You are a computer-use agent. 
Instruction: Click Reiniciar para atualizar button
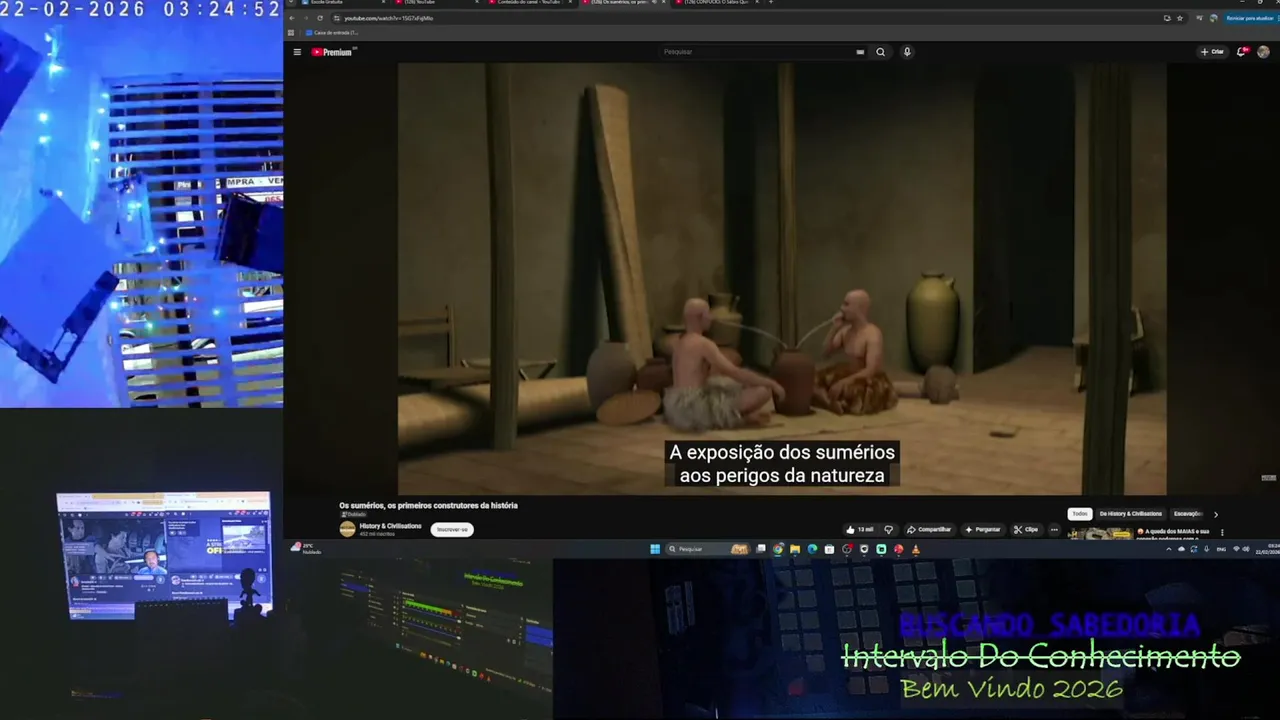1250,18
